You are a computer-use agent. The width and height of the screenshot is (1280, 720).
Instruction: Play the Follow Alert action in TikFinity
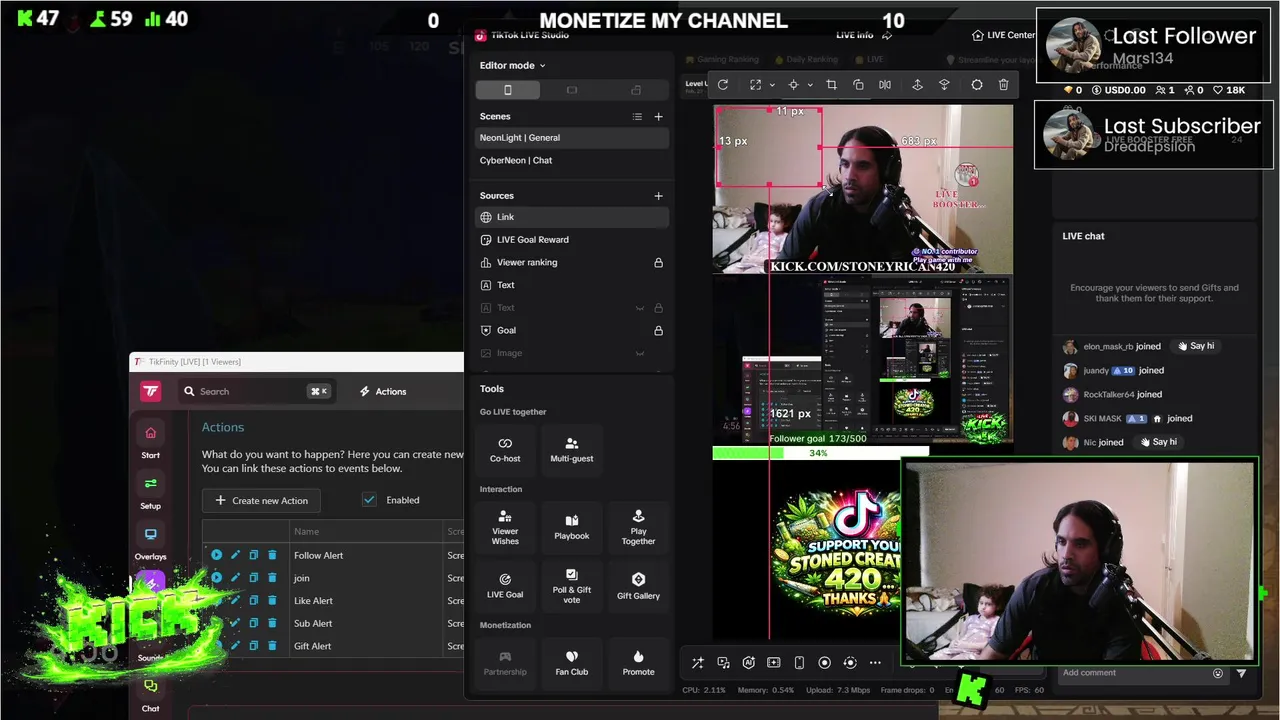point(216,555)
